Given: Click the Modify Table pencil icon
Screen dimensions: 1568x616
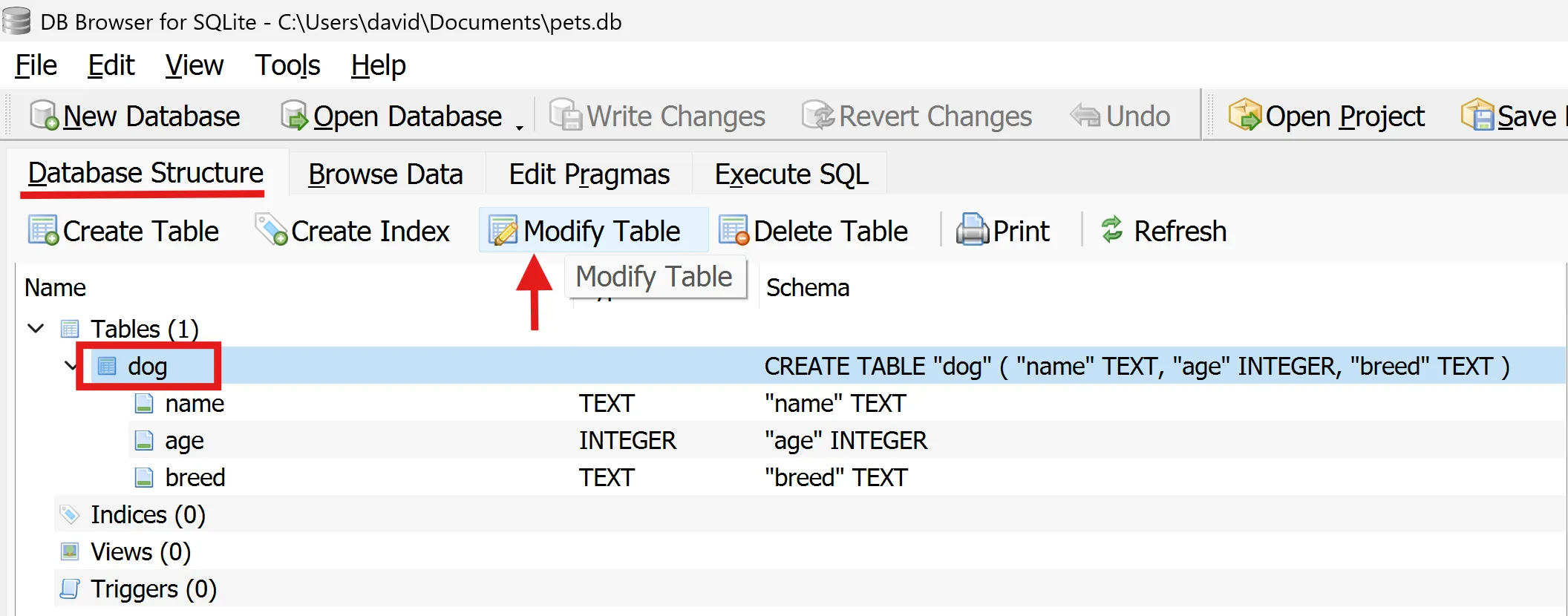Looking at the screenshot, I should click(x=503, y=231).
